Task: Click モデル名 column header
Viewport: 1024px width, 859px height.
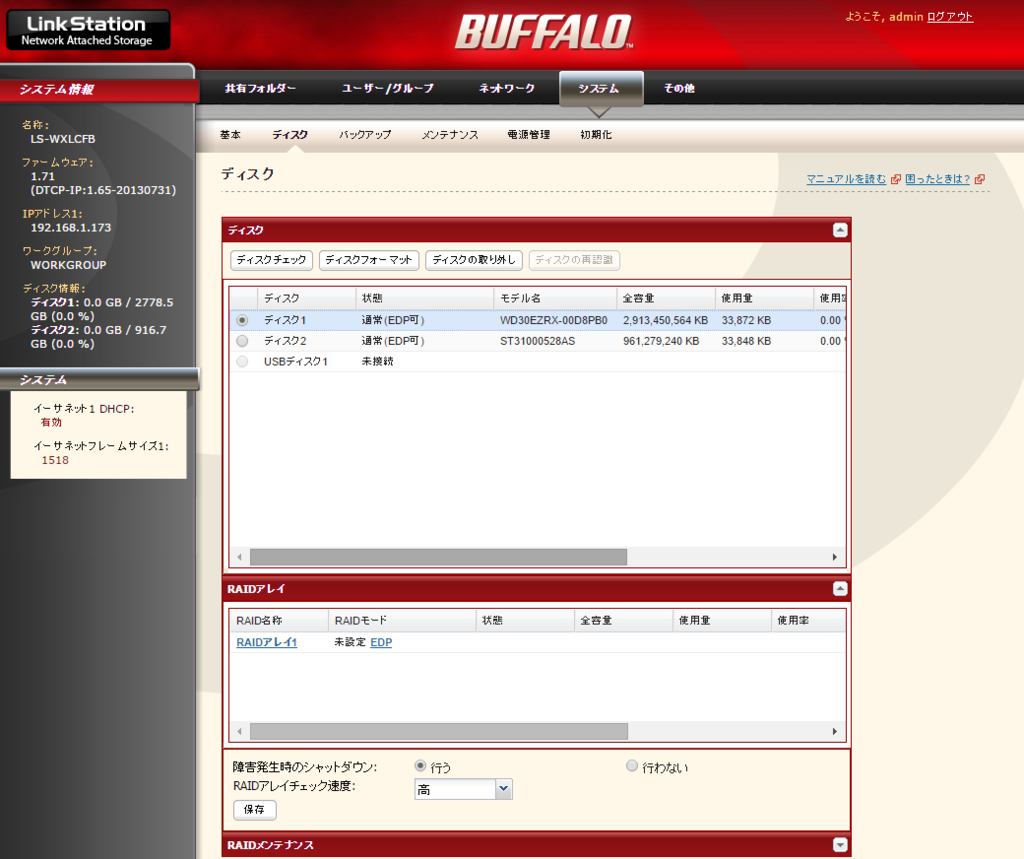Action: pyautogui.click(x=555, y=298)
